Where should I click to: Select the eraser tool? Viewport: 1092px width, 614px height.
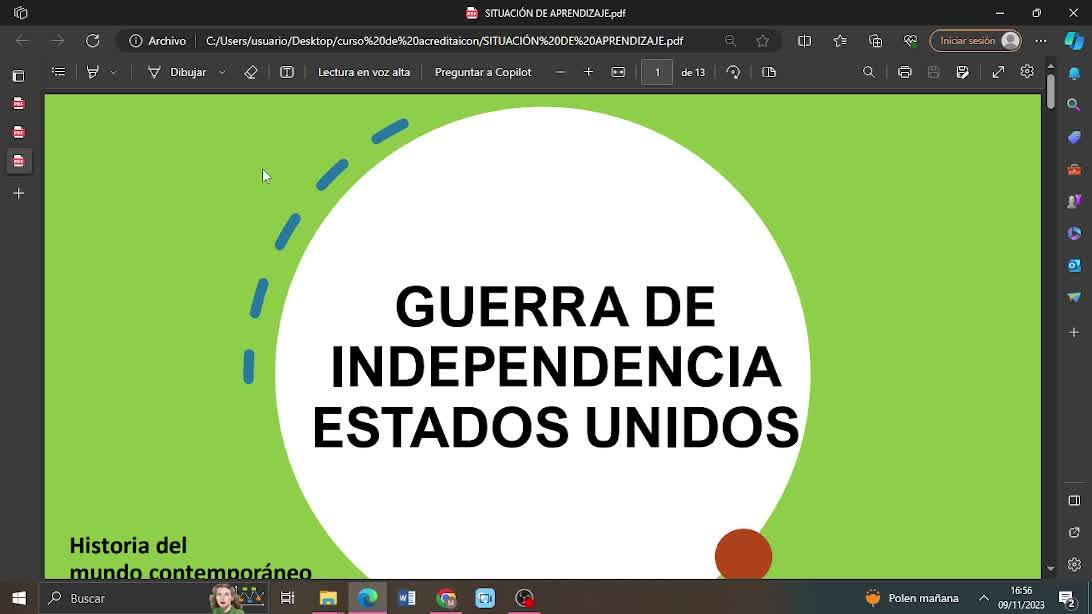coord(251,72)
